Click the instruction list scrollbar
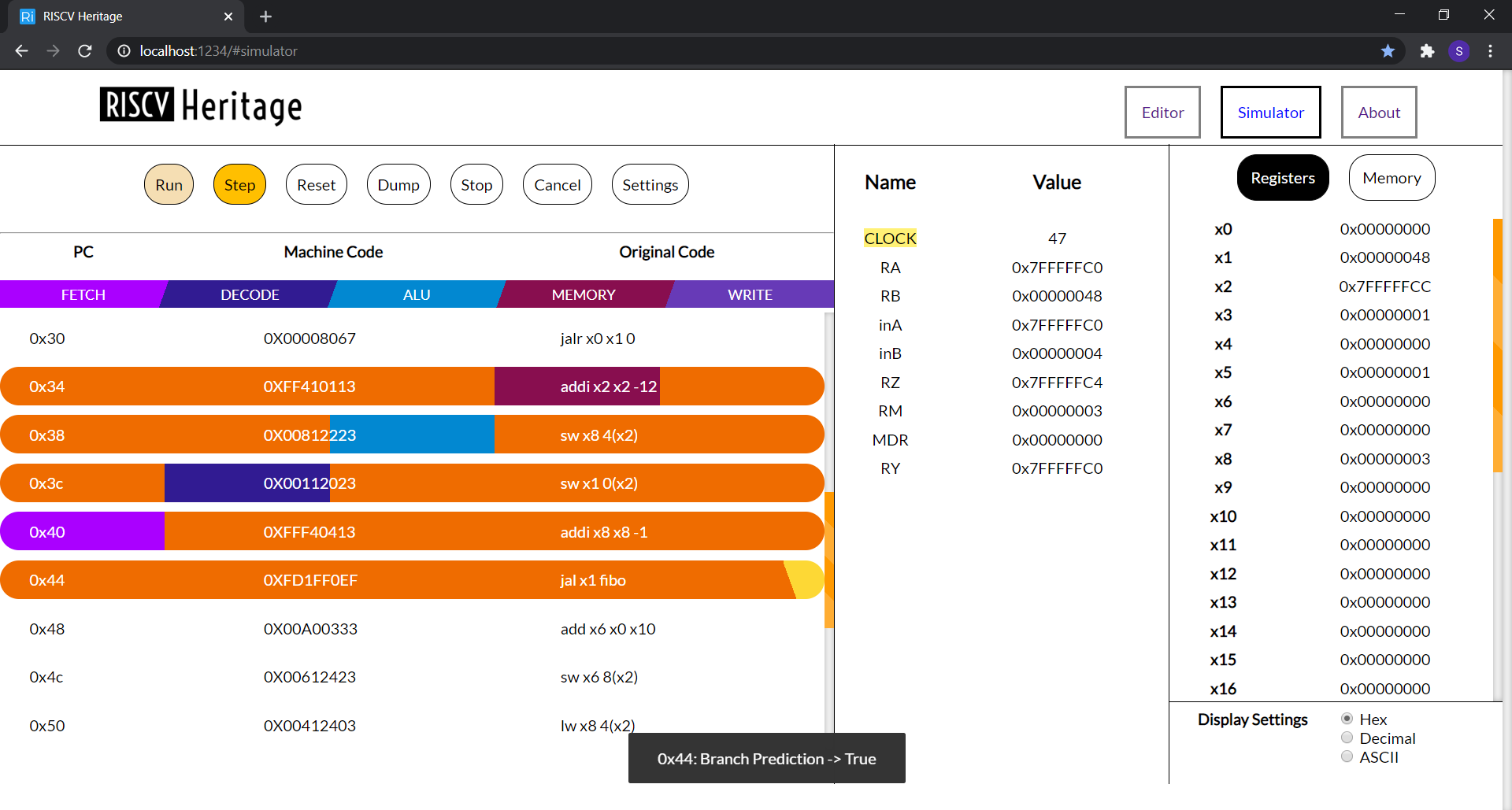The image size is (1512, 810). point(828,559)
